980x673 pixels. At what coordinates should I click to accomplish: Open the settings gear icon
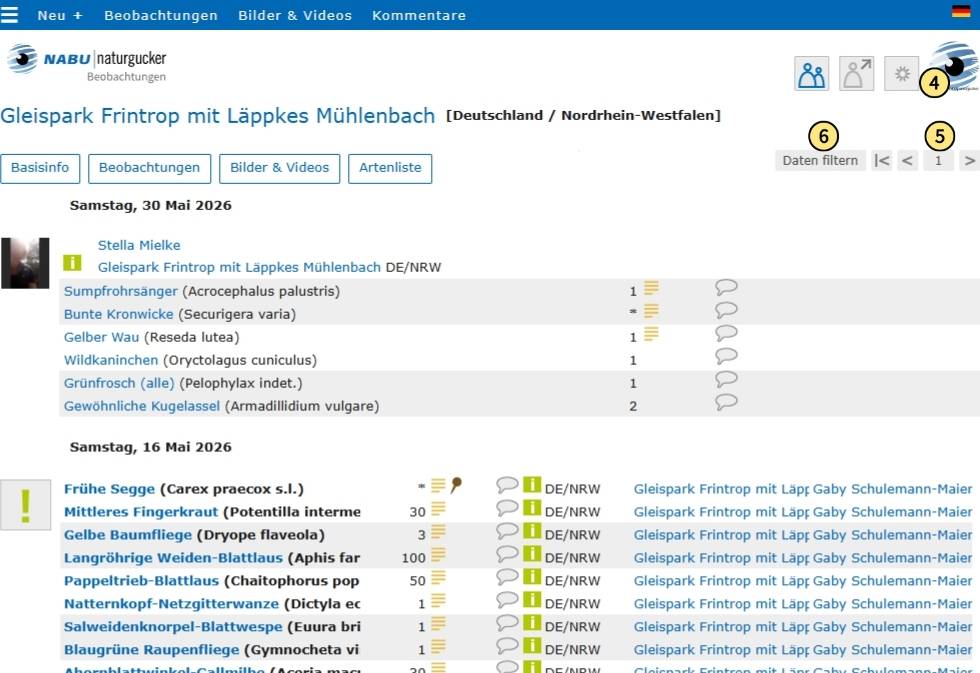tap(901, 74)
